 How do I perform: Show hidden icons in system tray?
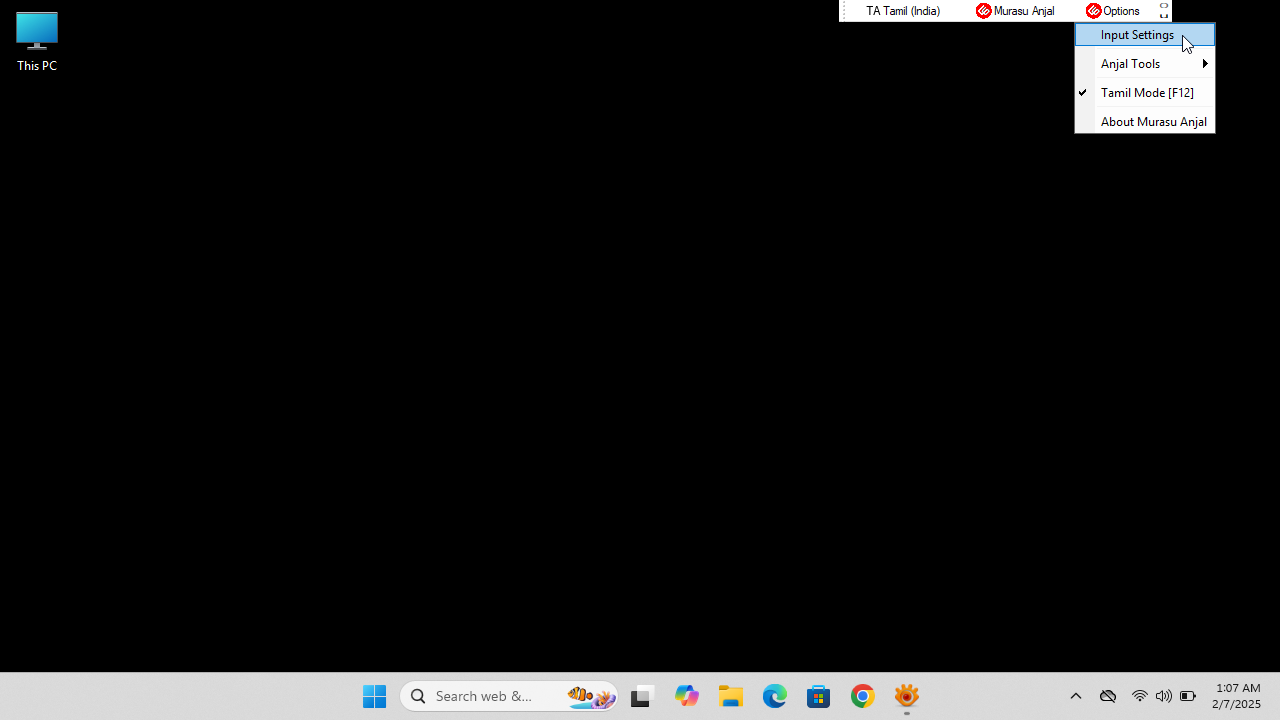[1076, 696]
